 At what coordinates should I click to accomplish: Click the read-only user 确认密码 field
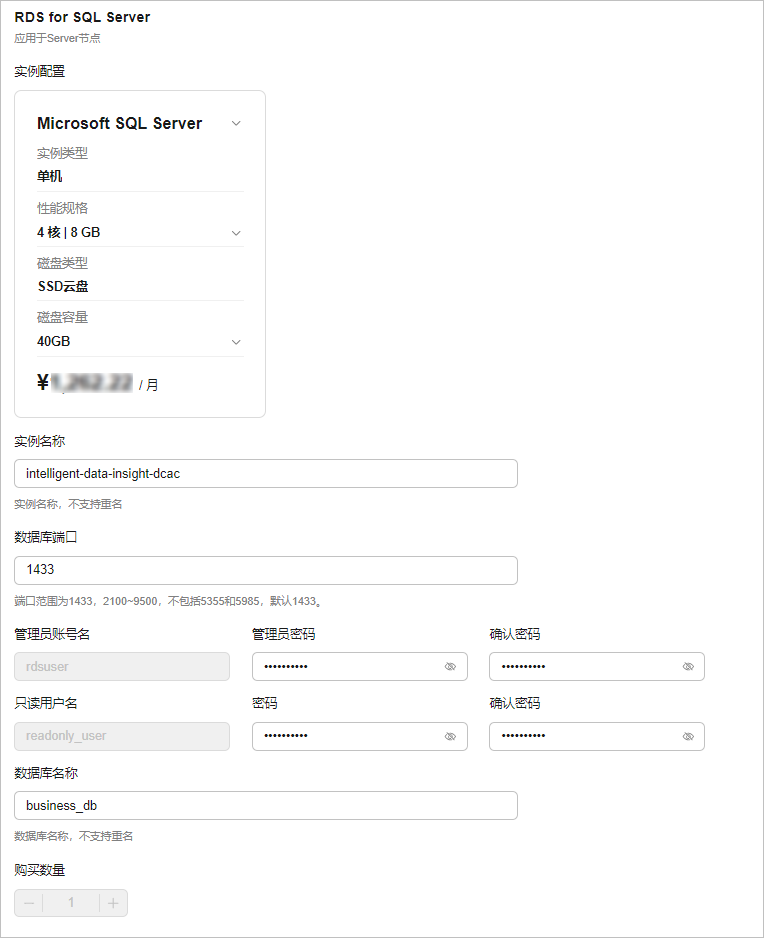point(596,736)
